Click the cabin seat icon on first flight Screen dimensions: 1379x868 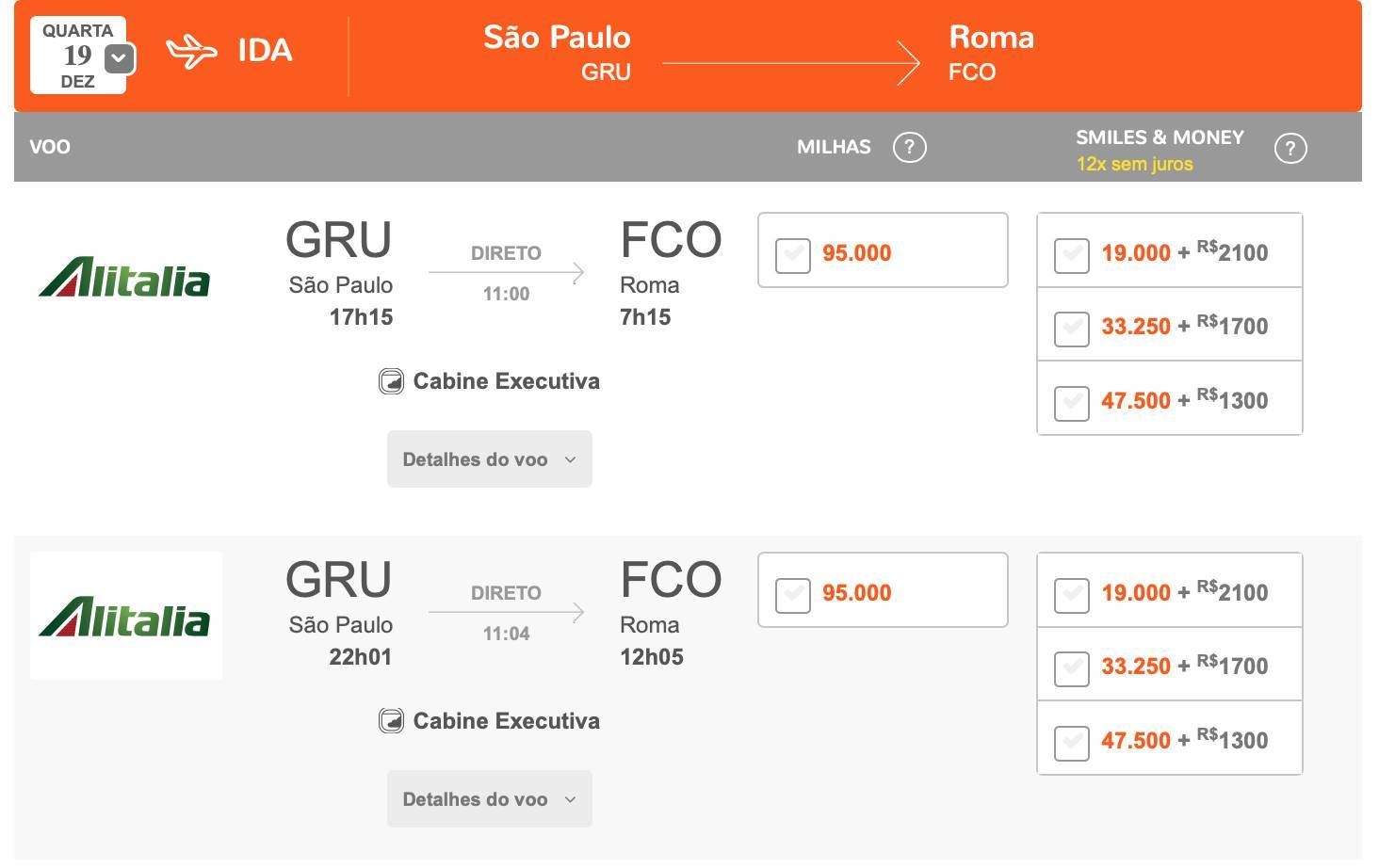pyautogui.click(x=391, y=381)
